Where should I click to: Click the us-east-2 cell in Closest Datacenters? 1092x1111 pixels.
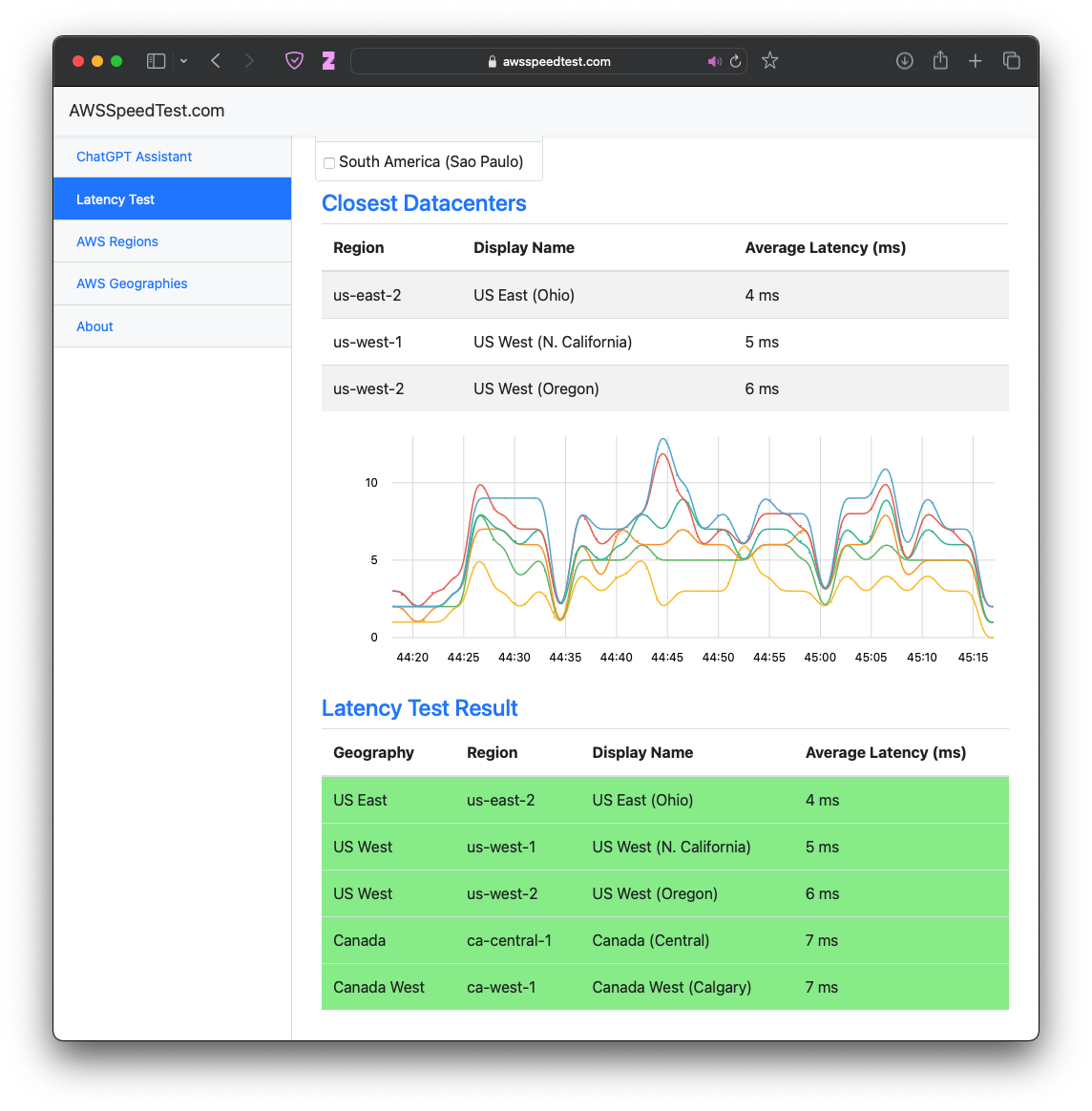point(367,295)
